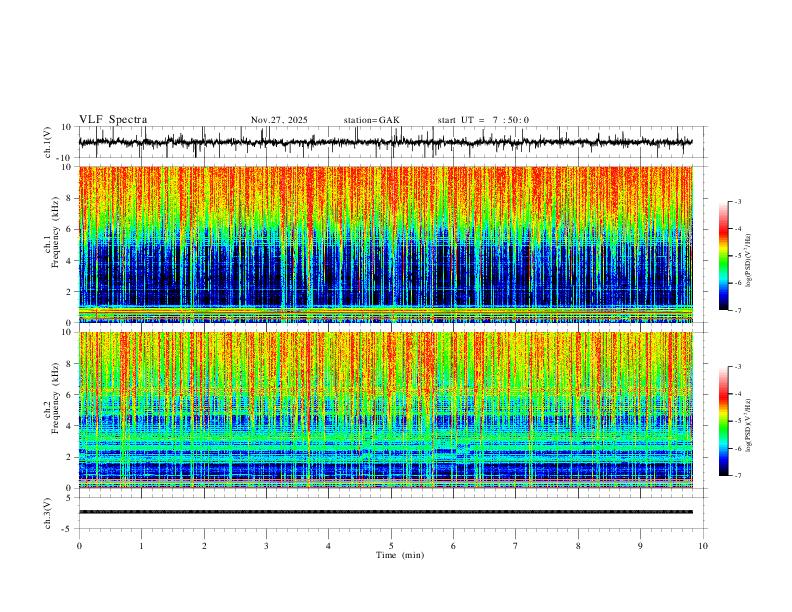Click the ch.1 voltage waveform trace

point(385,142)
